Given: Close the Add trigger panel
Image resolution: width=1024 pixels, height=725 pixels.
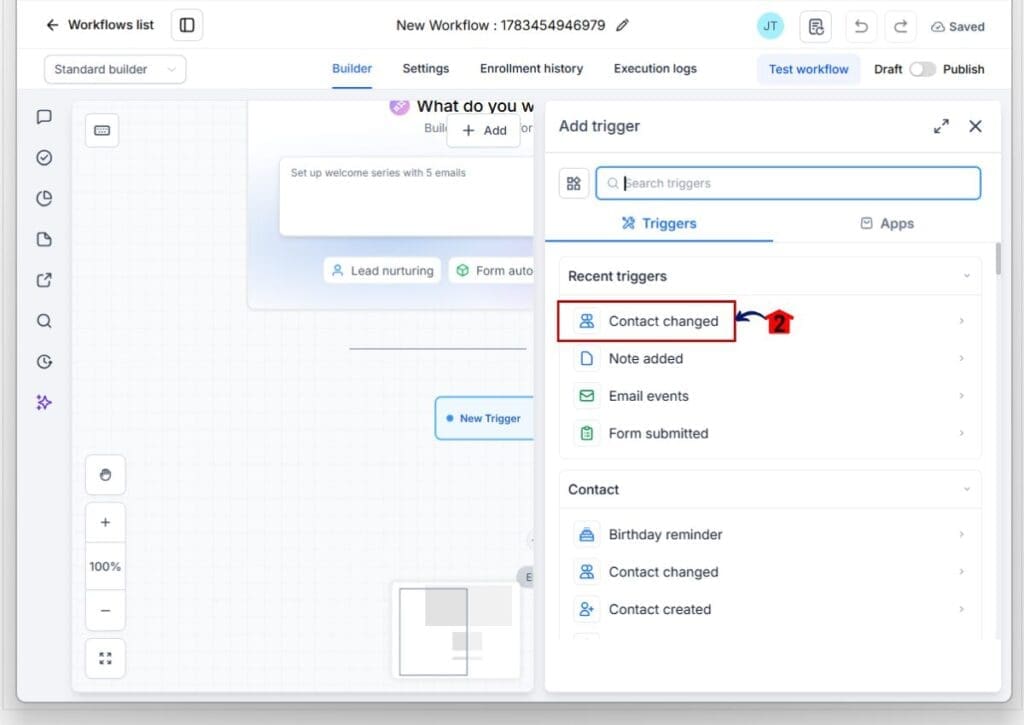Looking at the screenshot, I should pos(975,126).
